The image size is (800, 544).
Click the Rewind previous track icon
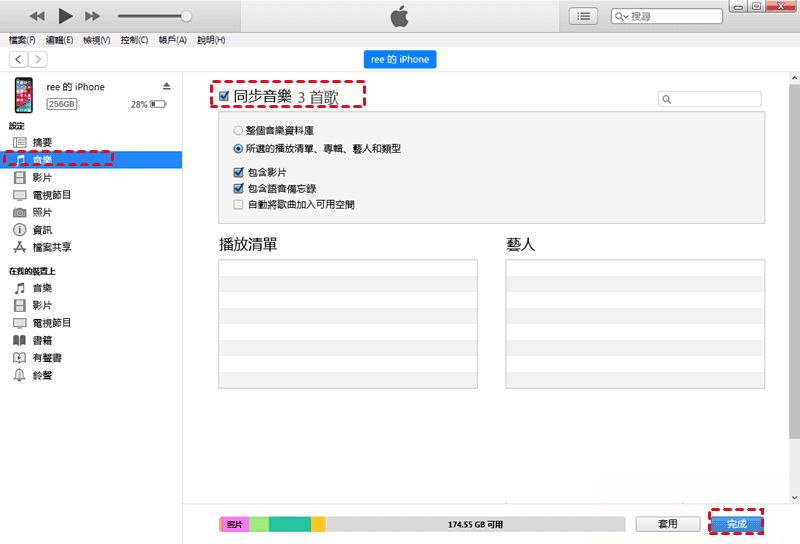click(37, 16)
